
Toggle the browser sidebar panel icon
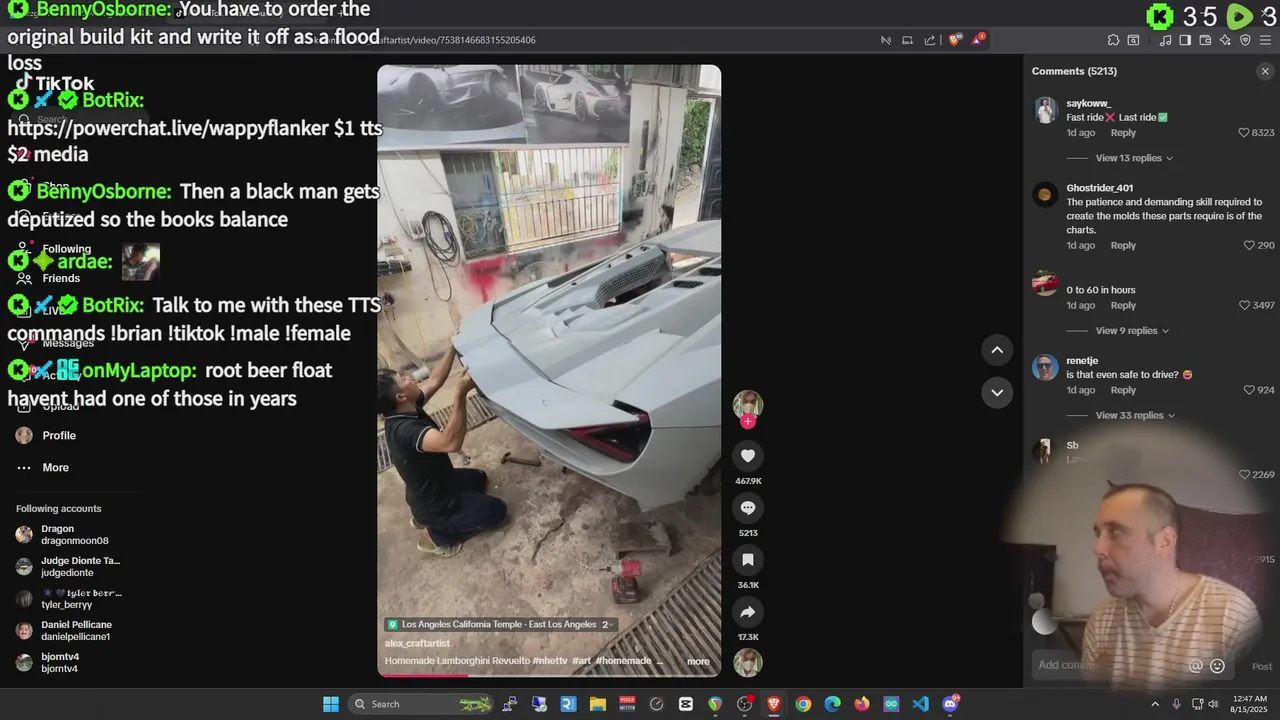click(1185, 40)
